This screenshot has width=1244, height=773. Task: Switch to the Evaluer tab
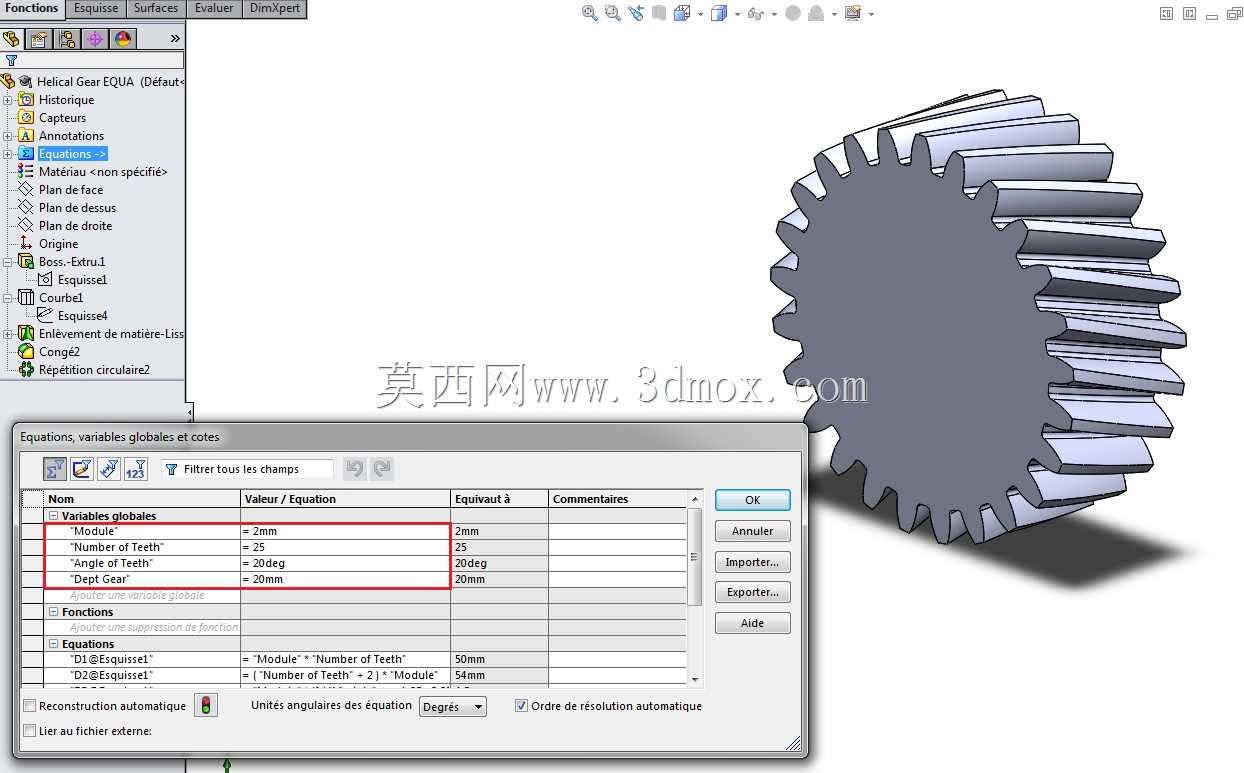point(214,8)
